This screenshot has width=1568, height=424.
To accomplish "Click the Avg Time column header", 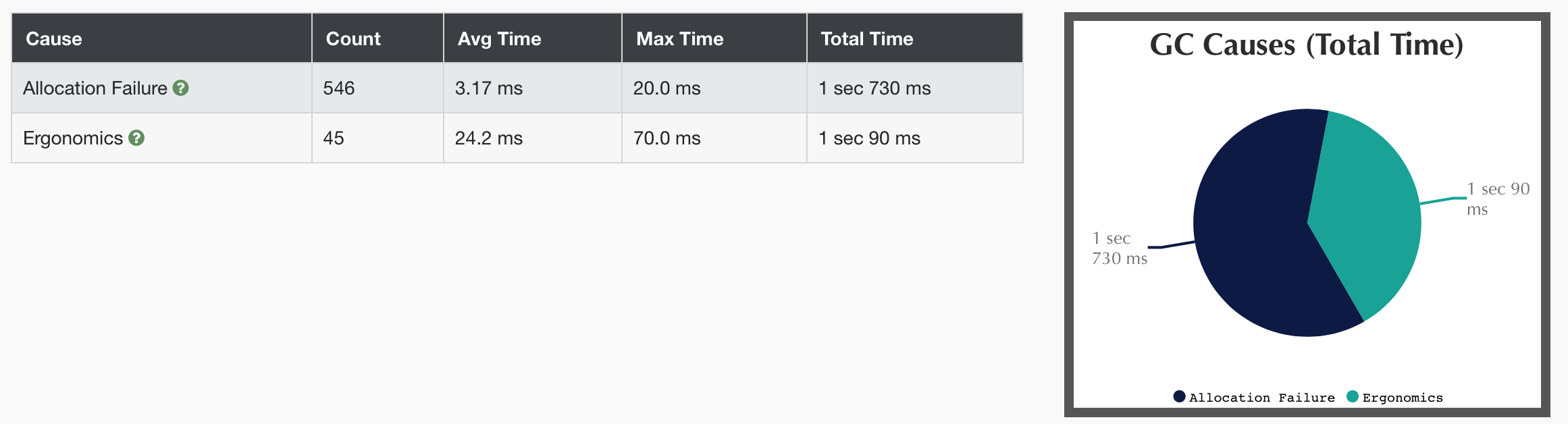I will tap(499, 38).
